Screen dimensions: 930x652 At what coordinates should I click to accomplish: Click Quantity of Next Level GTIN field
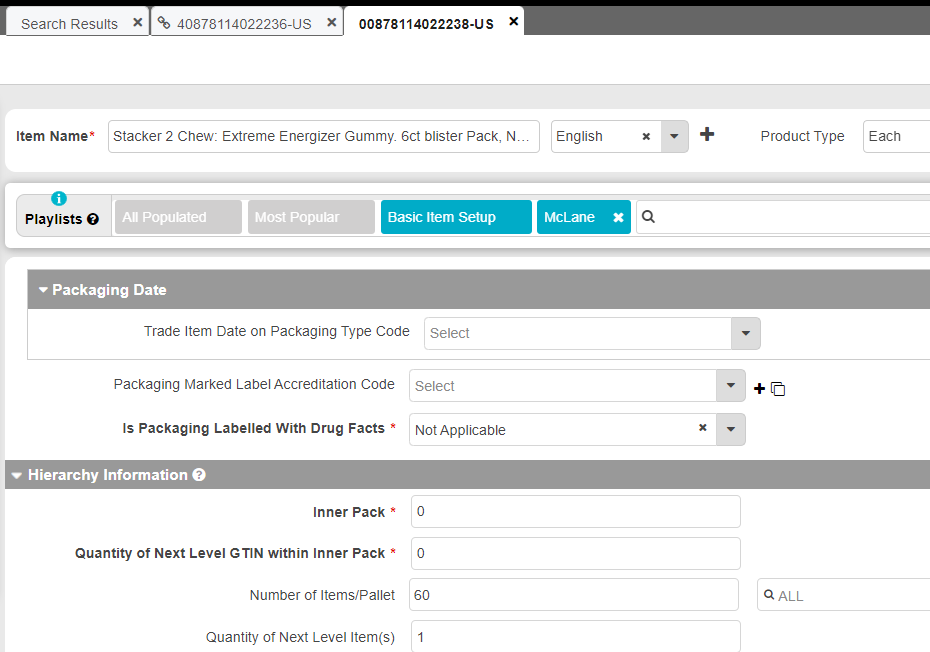point(575,554)
